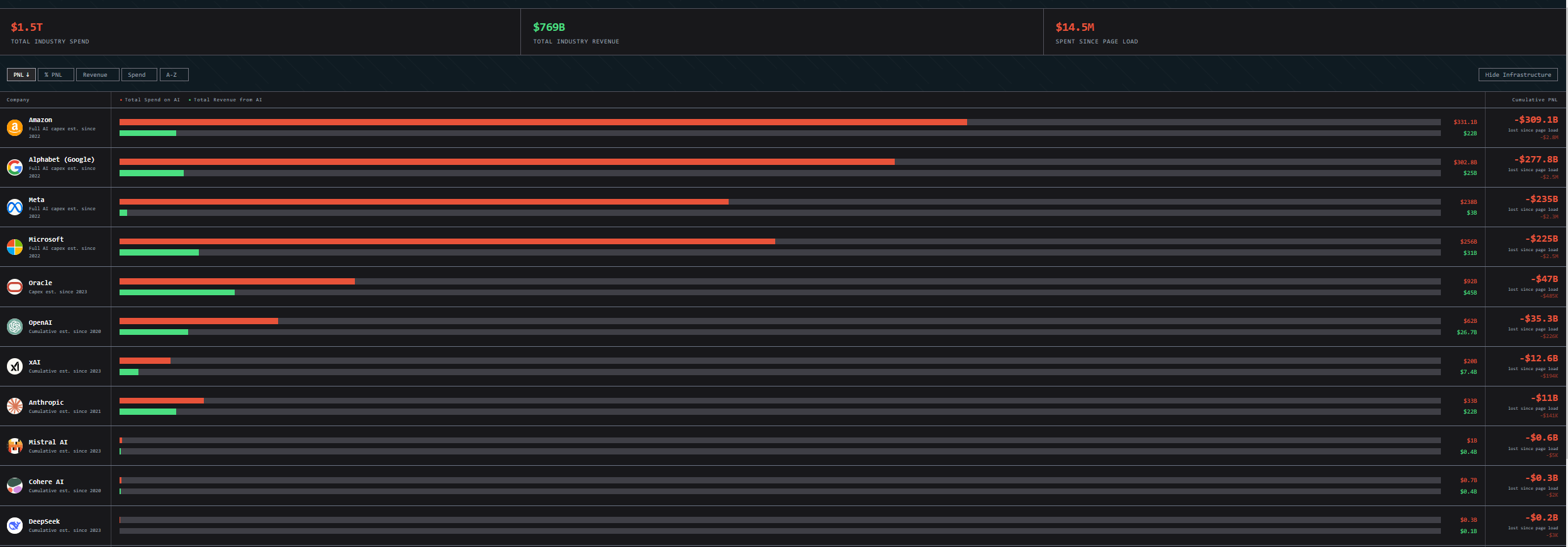Select the Anthropic starburst logo
The height and width of the screenshot is (547, 1568).
(14, 406)
